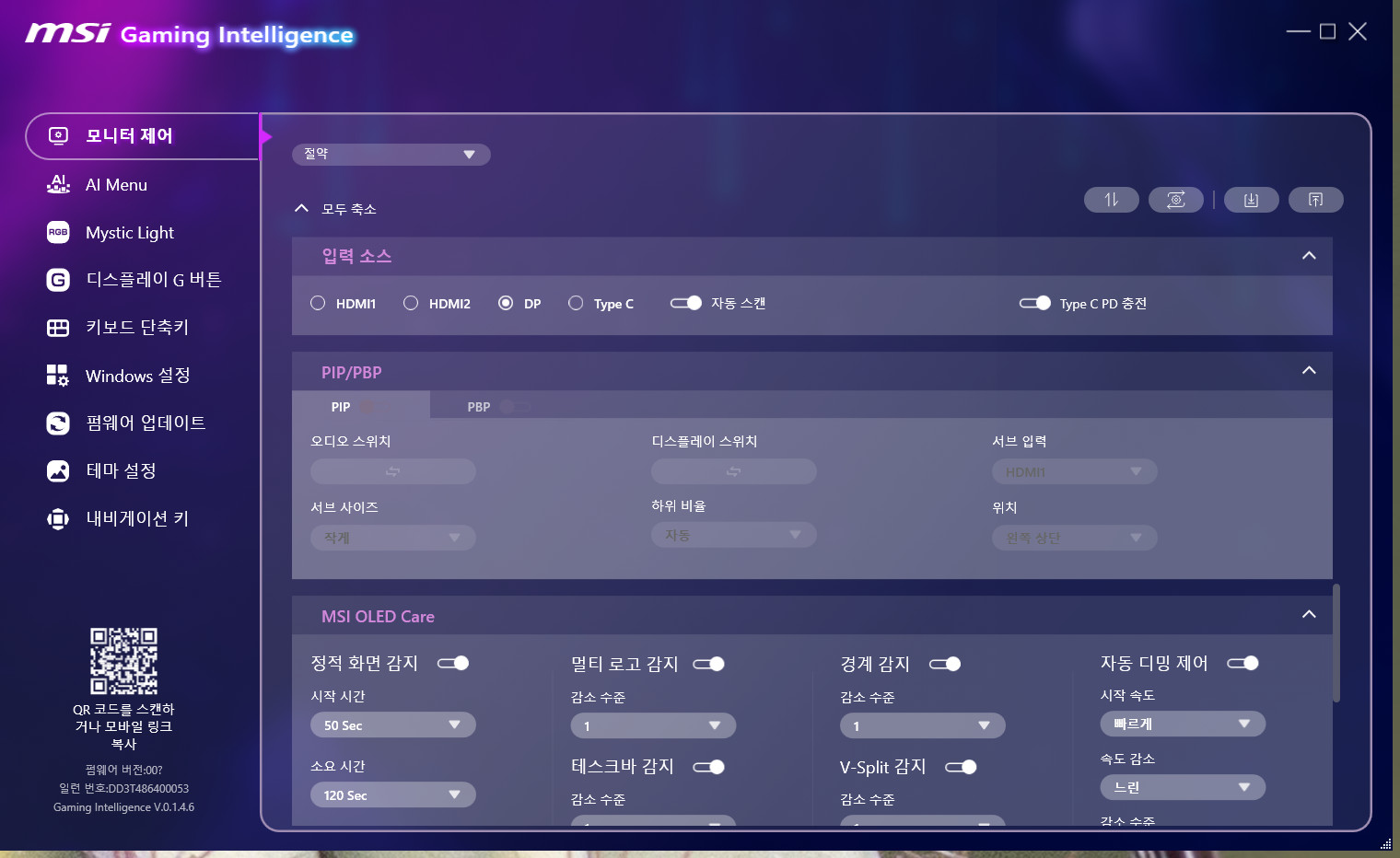Open Mystic Light RGB icon
Screen dimensions: 1400x858
coord(58,232)
